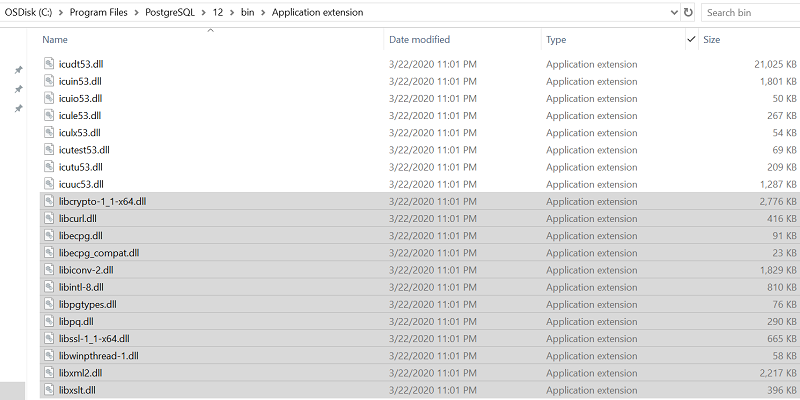Click the iculx53.dll file icon
The image size is (800, 400).
[x=48, y=132]
